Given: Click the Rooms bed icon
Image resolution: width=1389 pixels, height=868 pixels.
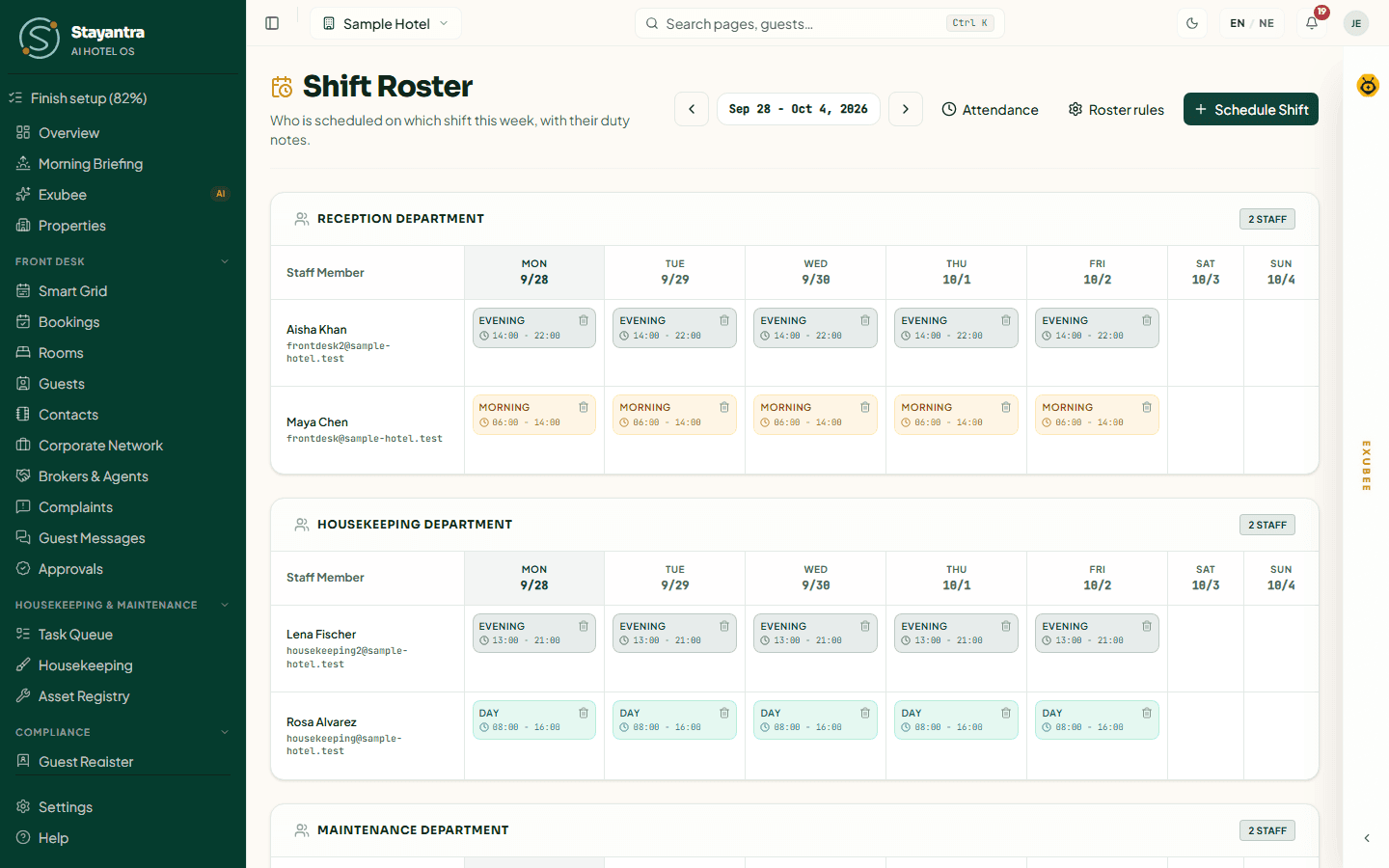Looking at the screenshot, I should [23, 353].
